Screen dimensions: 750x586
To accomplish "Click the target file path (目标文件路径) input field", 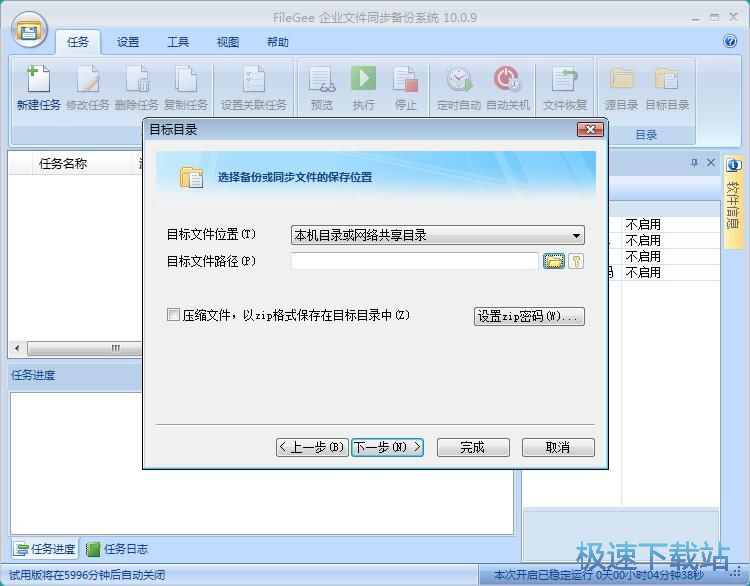I will (415, 261).
